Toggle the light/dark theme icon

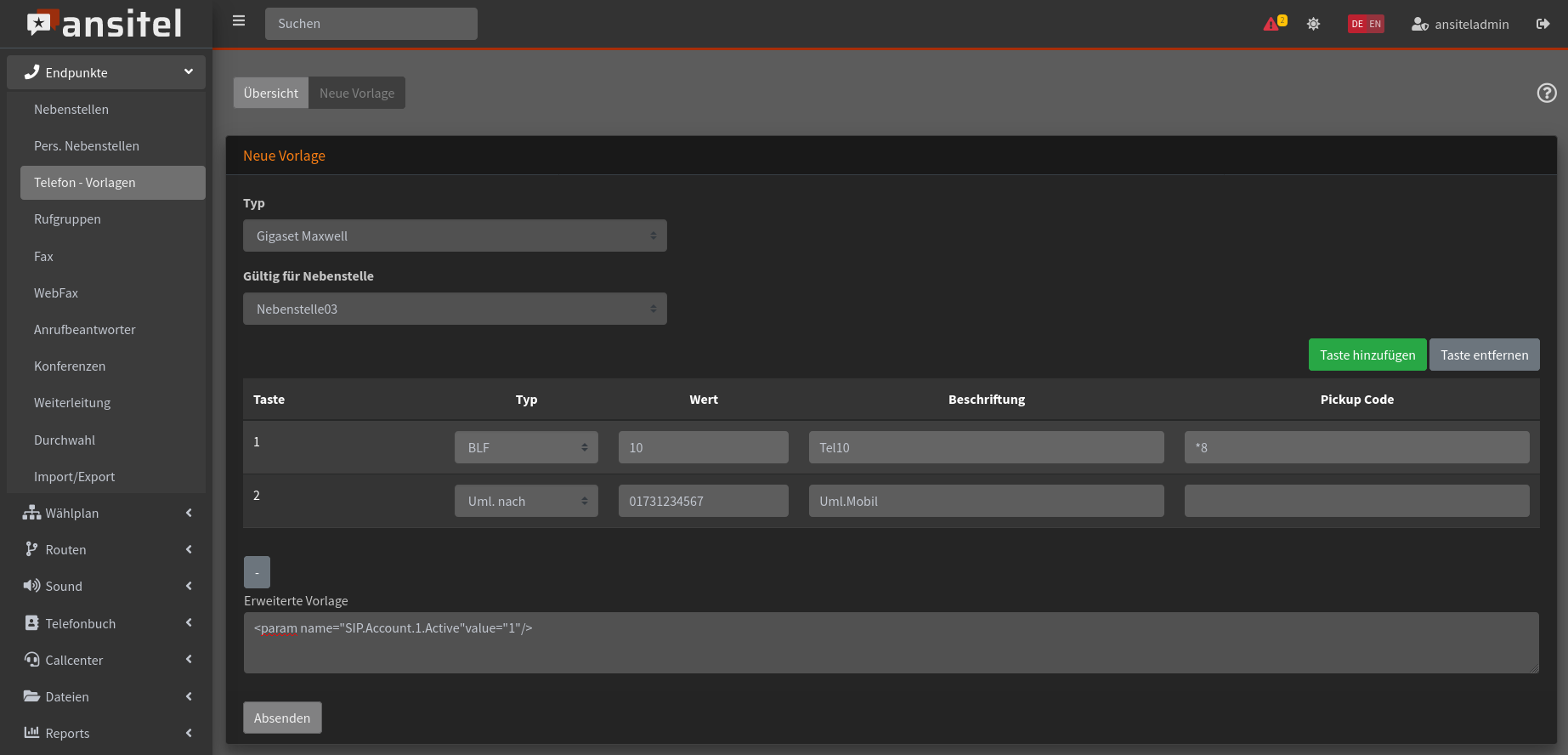(x=1313, y=24)
